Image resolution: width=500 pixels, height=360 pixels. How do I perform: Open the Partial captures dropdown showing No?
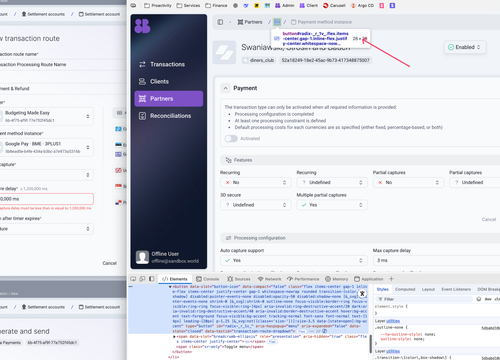coord(408,182)
